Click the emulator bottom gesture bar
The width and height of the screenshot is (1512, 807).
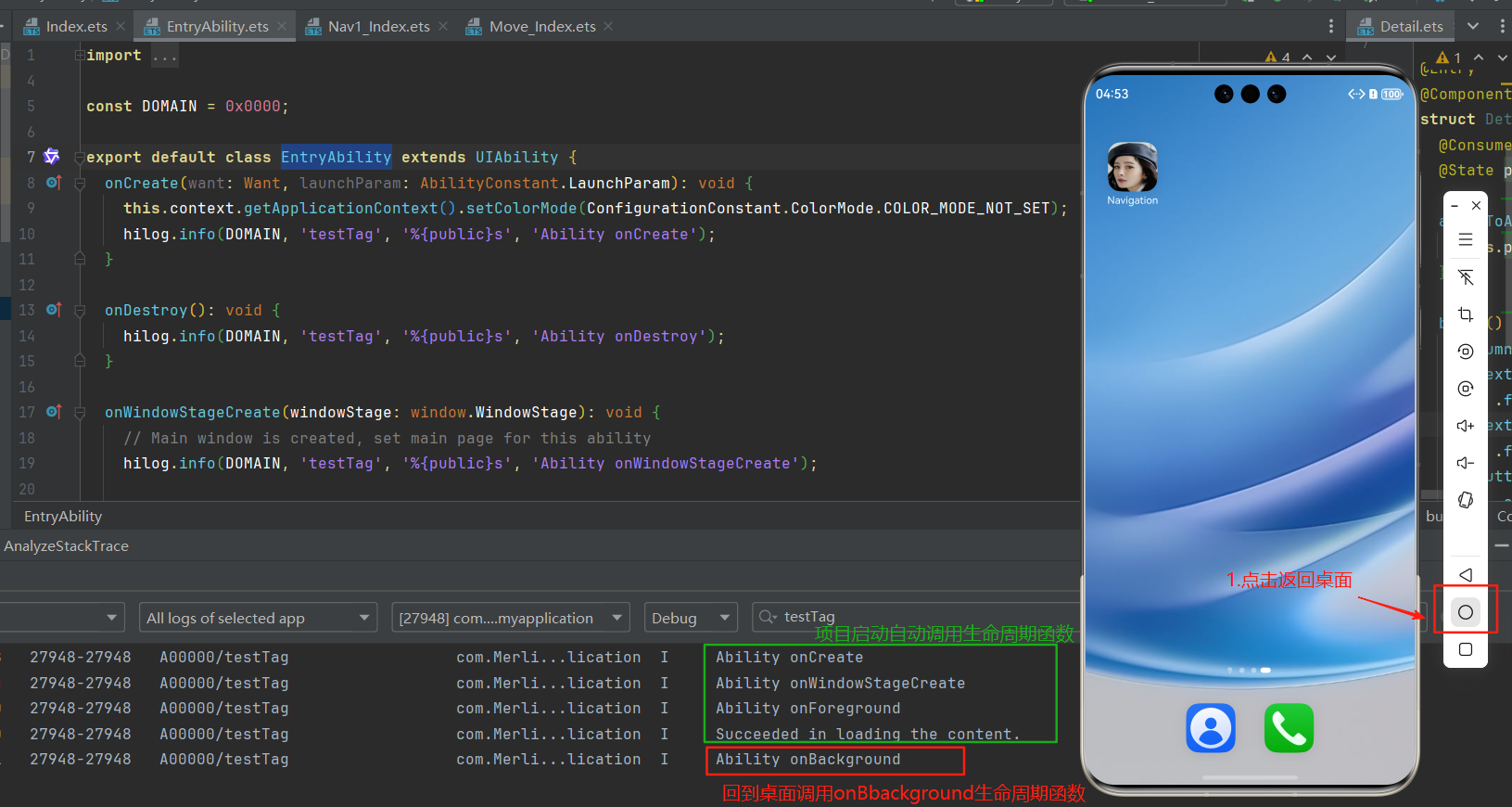(1250, 776)
